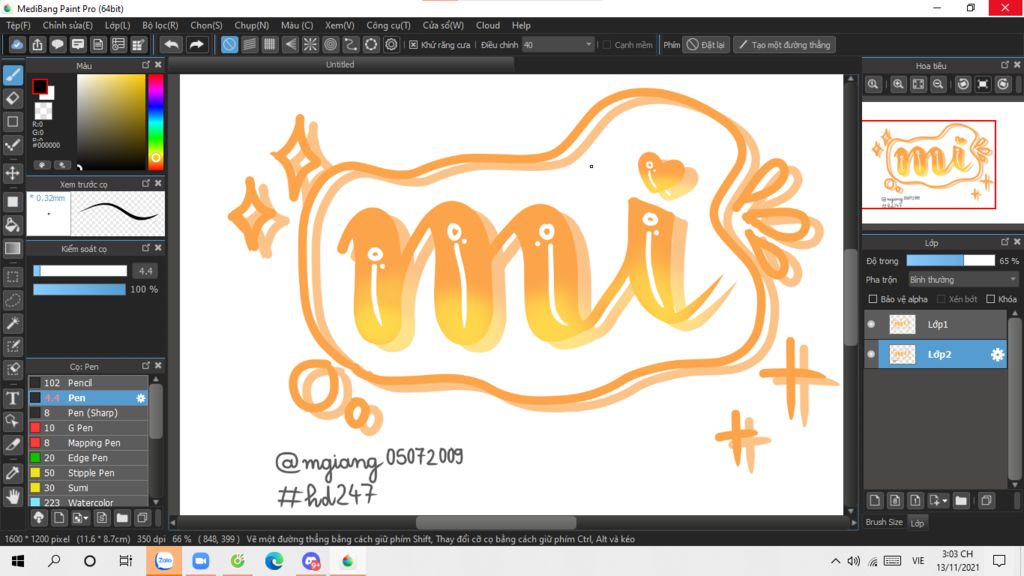Screen dimensions: 1024x576
Task: Enable Bảo vệ alpha checkbox
Action: click(872, 299)
